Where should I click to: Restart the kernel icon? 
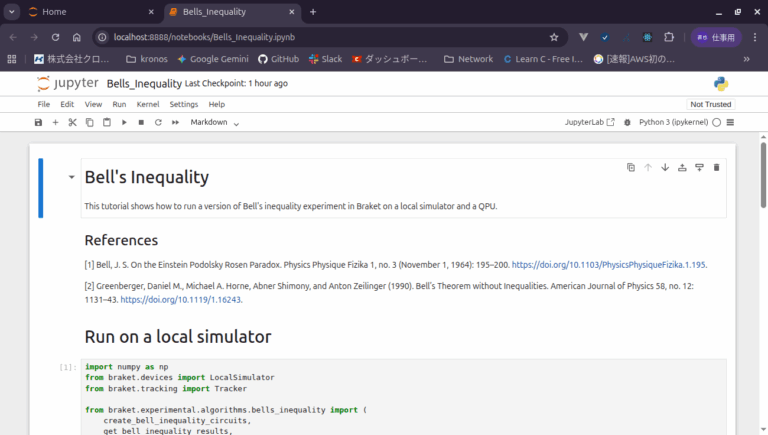pos(158,122)
